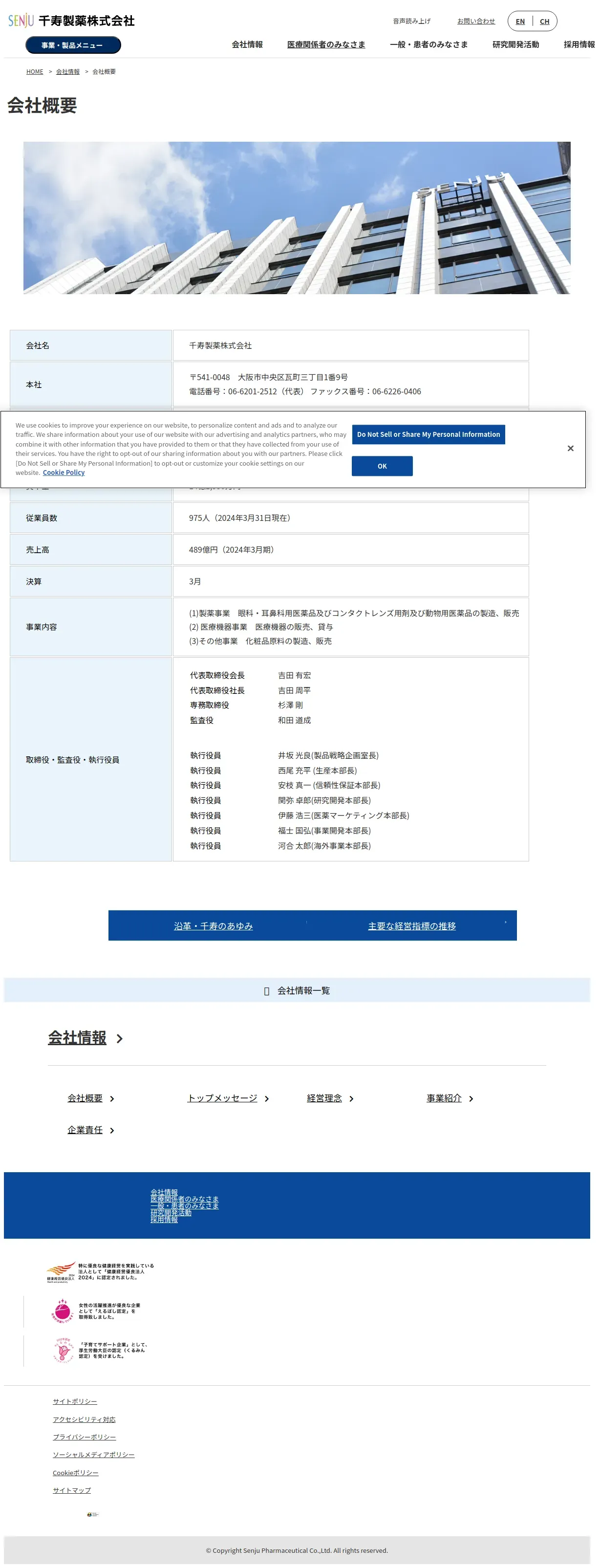The image size is (600, 1568).
Task: Open the ソーシャルメディアポリシー link
Action: (94, 1455)
